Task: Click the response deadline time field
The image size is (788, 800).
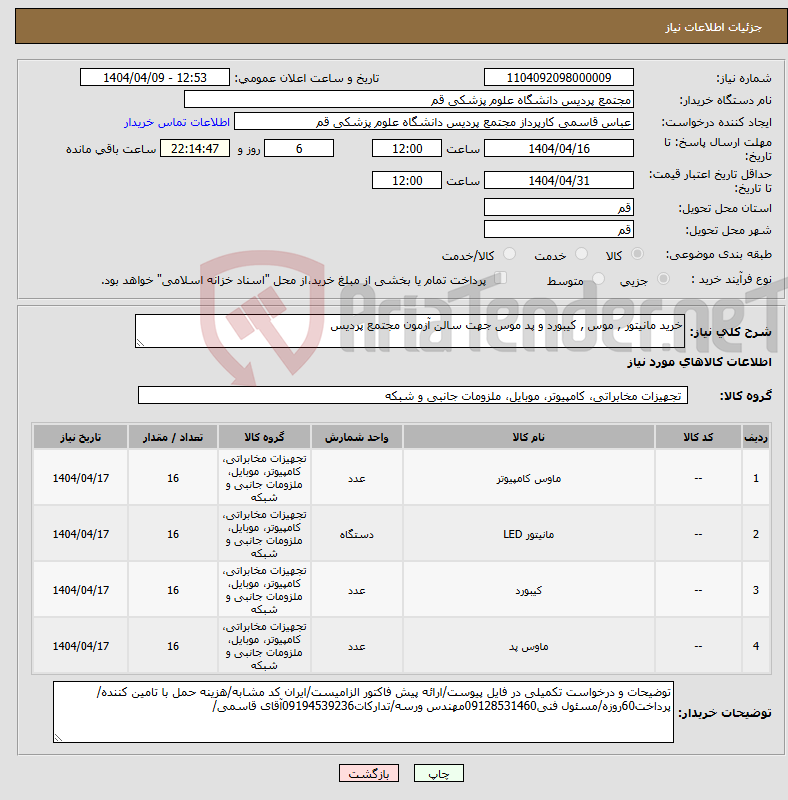Action: [x=407, y=148]
